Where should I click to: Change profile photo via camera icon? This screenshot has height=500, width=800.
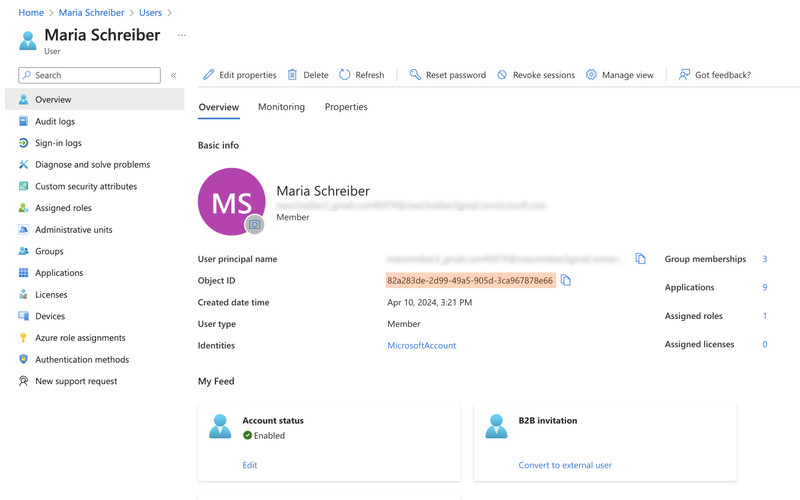click(255, 224)
